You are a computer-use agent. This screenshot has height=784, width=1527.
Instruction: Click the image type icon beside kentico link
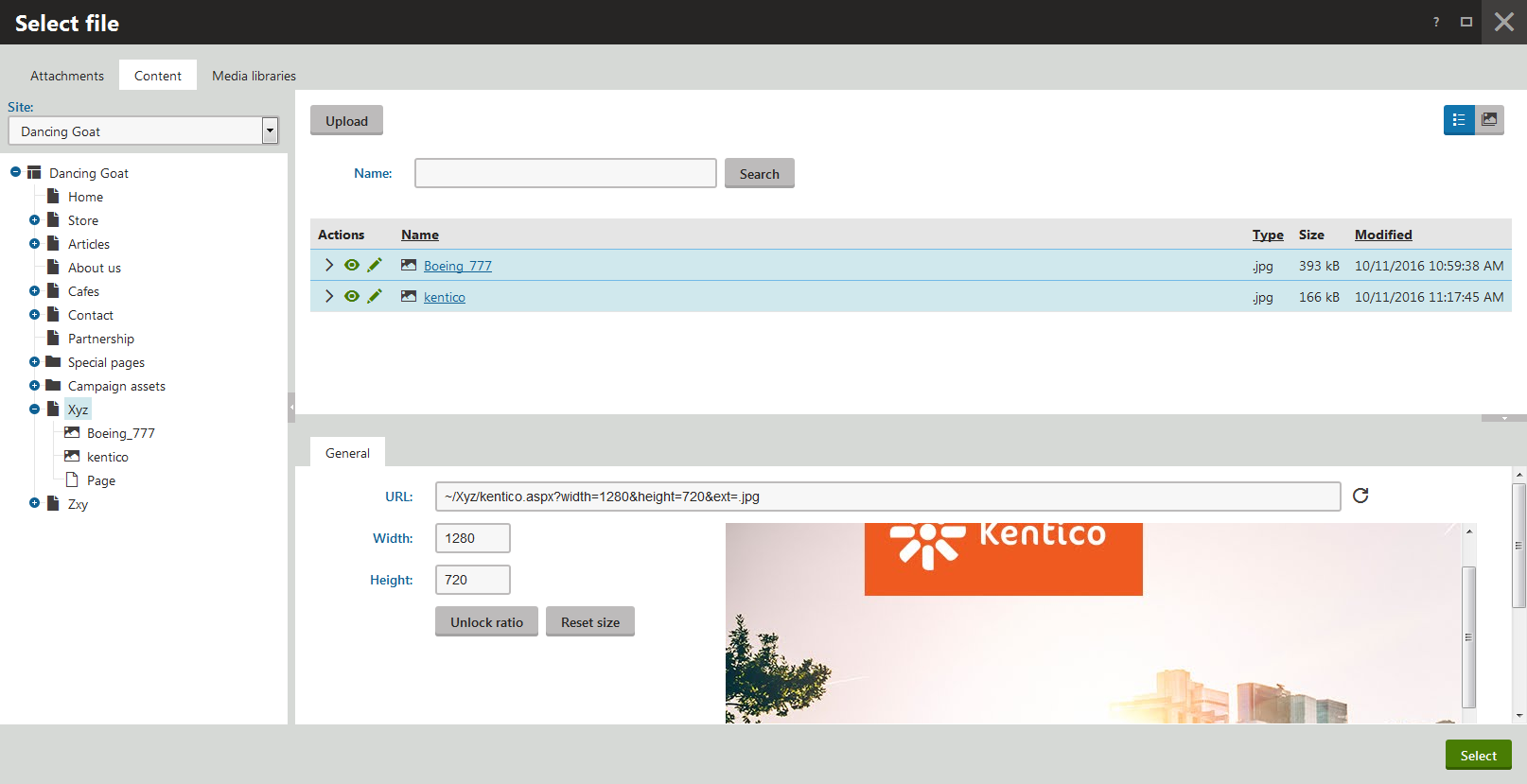409,297
